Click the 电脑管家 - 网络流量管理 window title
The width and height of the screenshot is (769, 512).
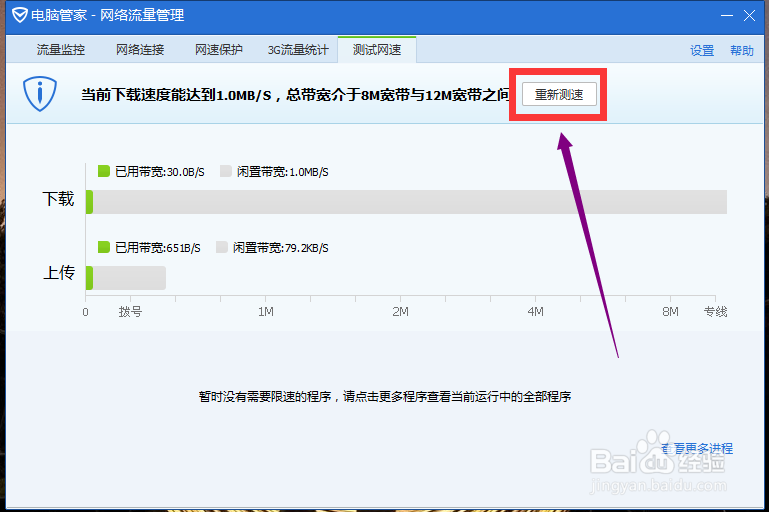tap(107, 15)
